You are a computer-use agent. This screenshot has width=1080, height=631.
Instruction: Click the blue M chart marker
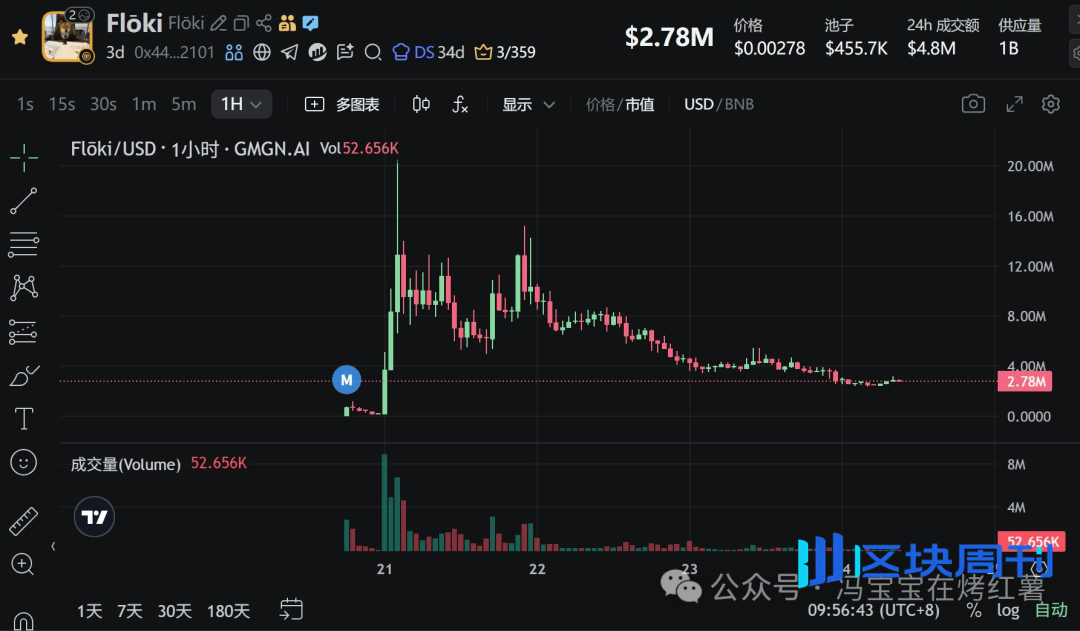(346, 380)
